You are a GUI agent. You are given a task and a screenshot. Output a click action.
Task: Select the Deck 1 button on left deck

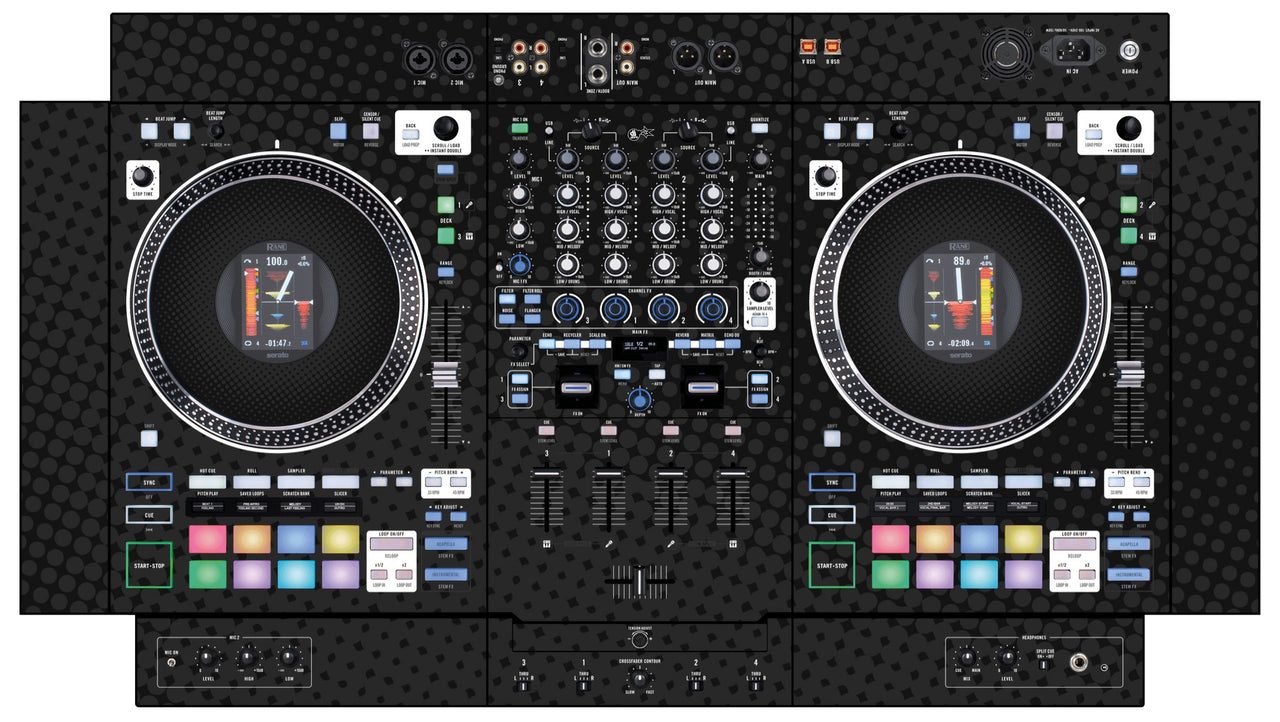tap(446, 204)
